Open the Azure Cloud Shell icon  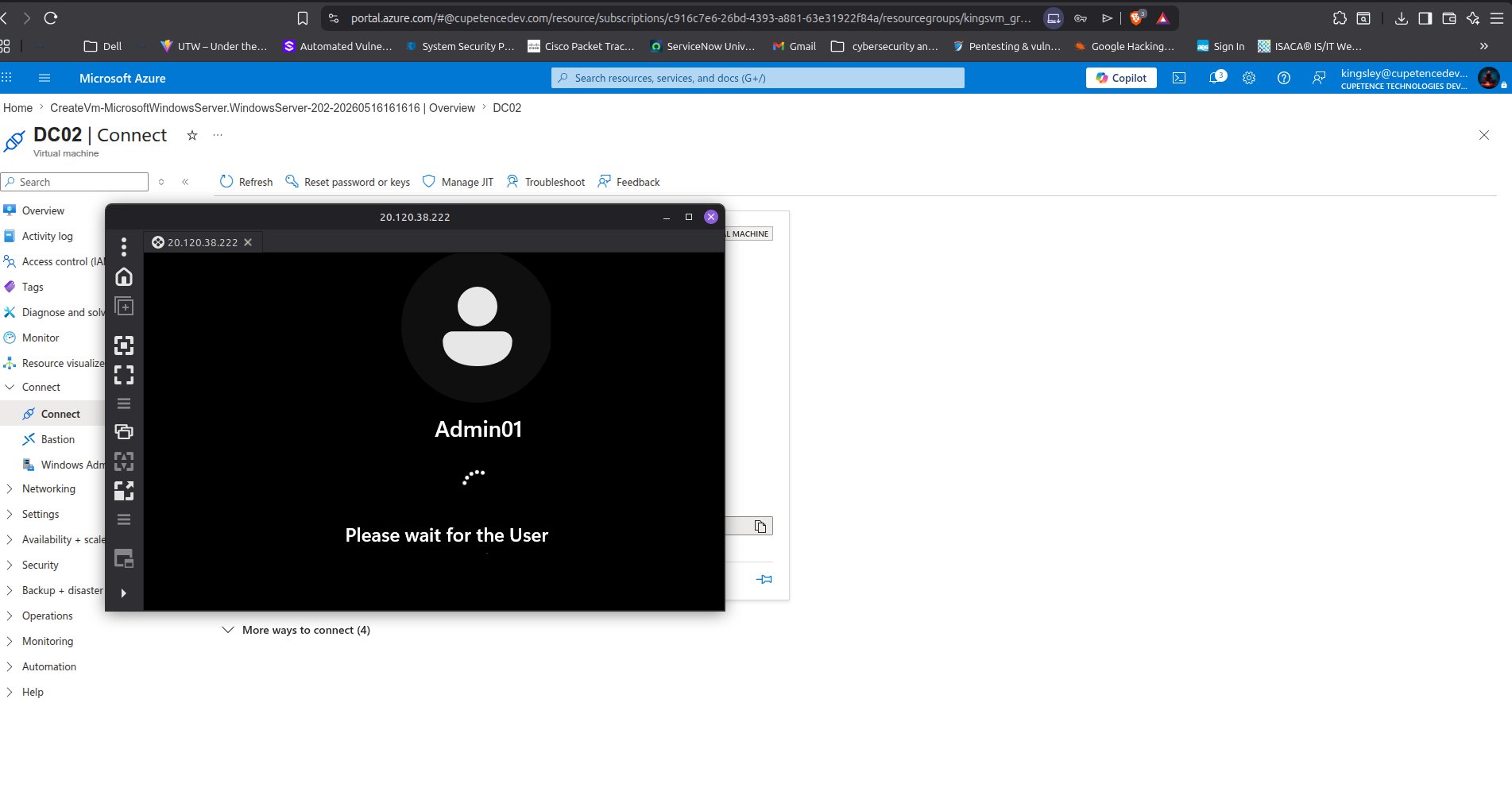1179,78
